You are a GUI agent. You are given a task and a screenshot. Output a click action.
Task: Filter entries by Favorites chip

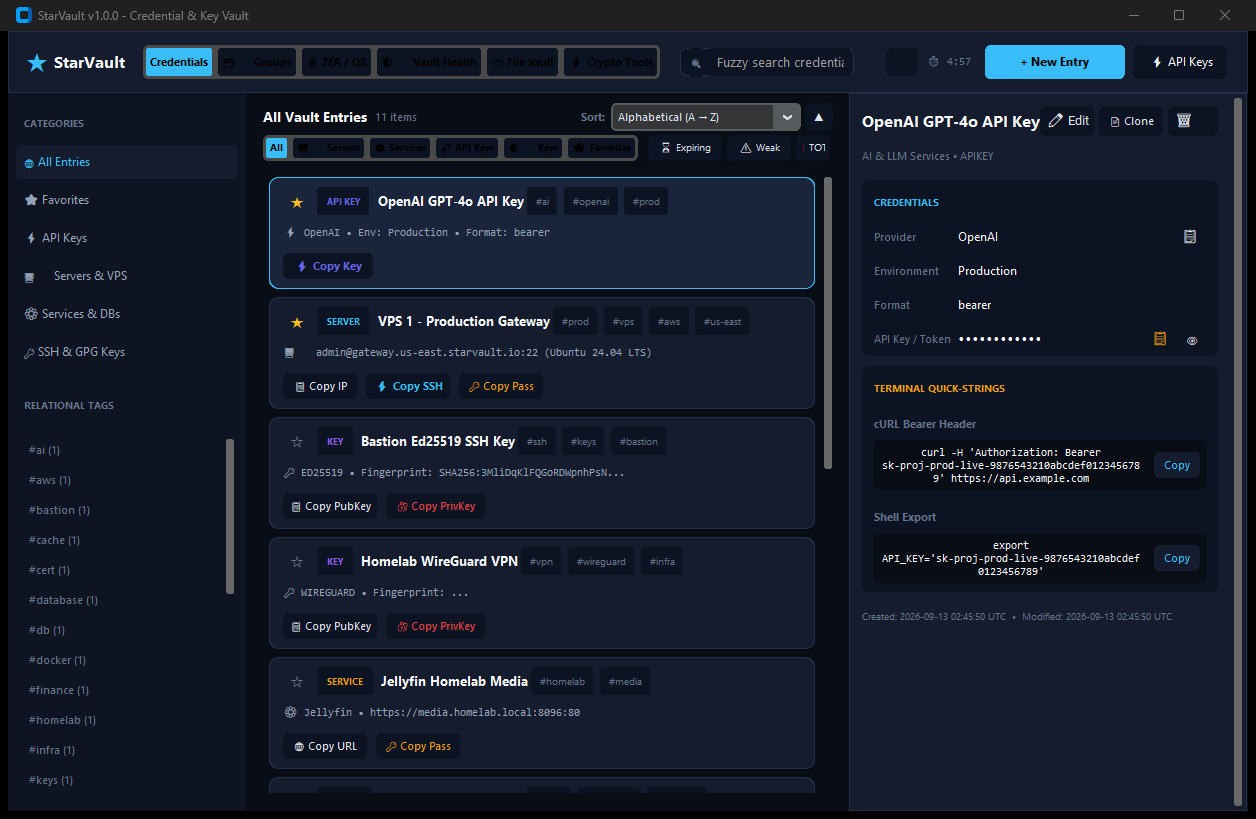tap(601, 148)
